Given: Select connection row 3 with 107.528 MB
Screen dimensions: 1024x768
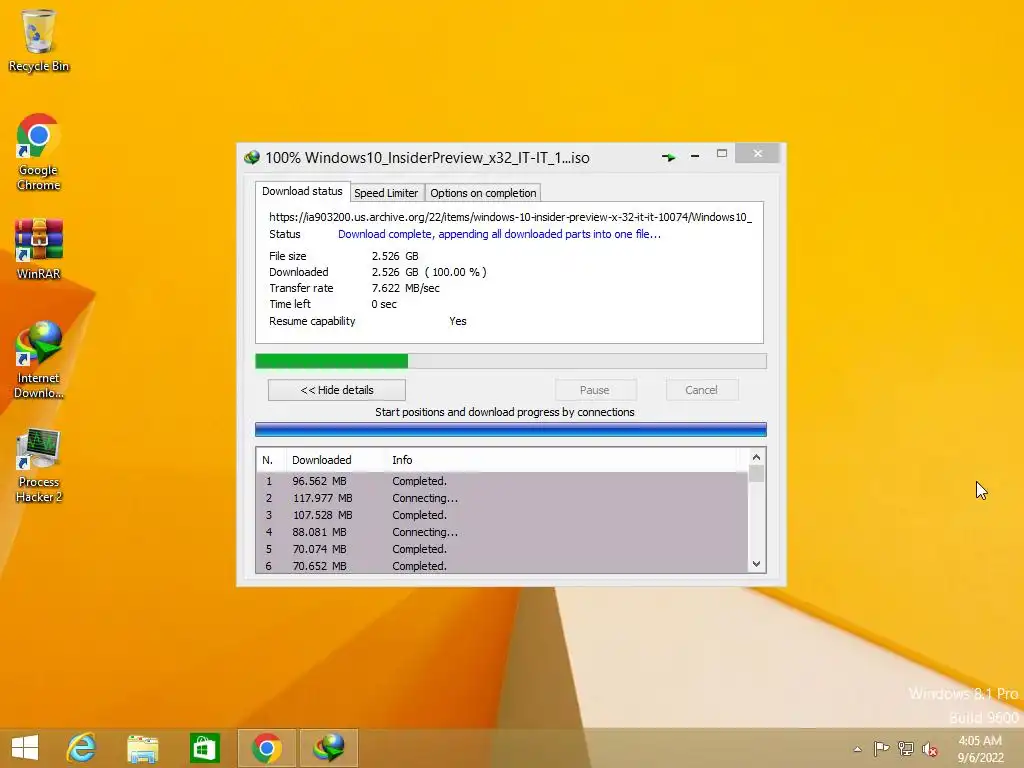Looking at the screenshot, I should pos(502,515).
